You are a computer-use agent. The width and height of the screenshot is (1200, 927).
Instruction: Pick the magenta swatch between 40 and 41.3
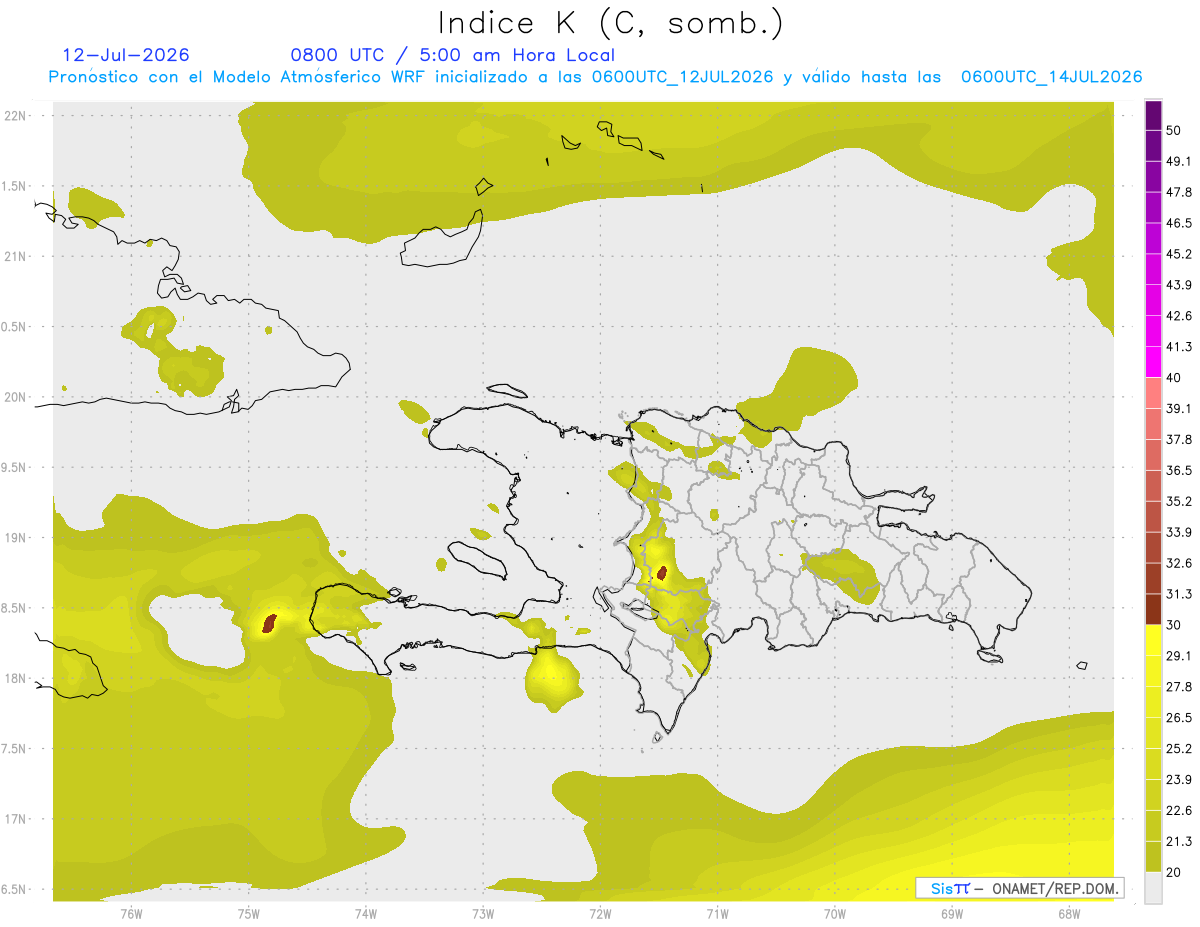point(1153,362)
